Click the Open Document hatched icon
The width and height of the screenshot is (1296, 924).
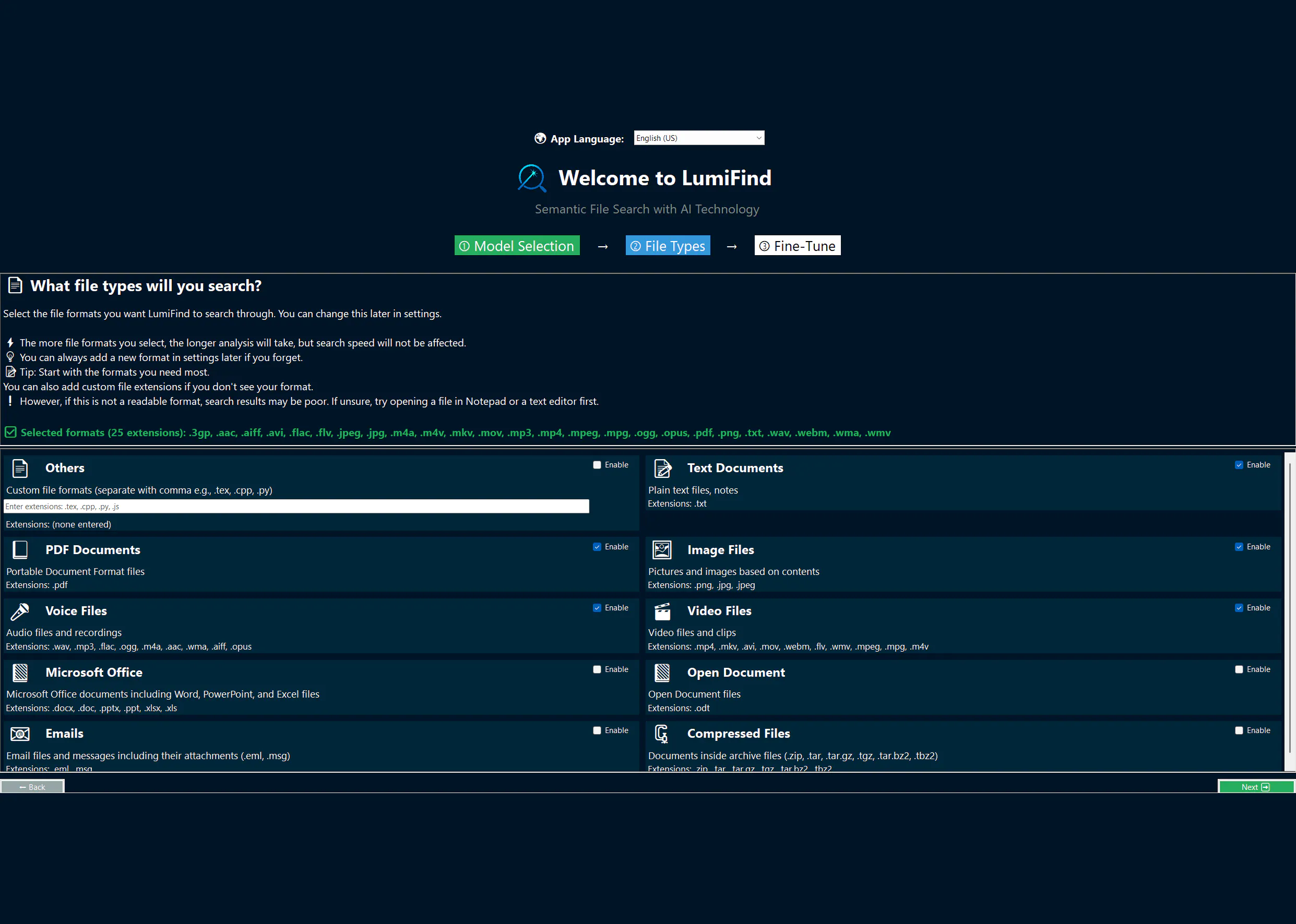pos(662,673)
